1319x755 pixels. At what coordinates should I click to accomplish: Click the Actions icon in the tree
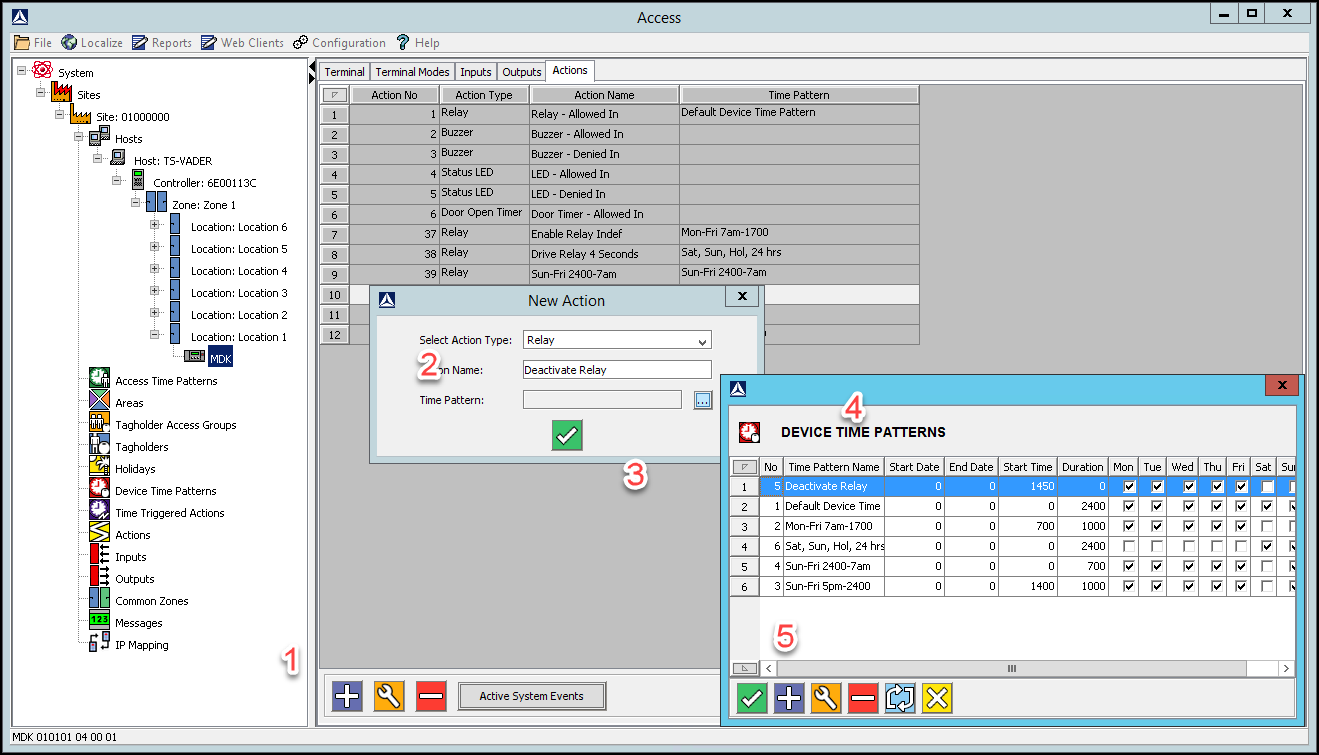(99, 534)
